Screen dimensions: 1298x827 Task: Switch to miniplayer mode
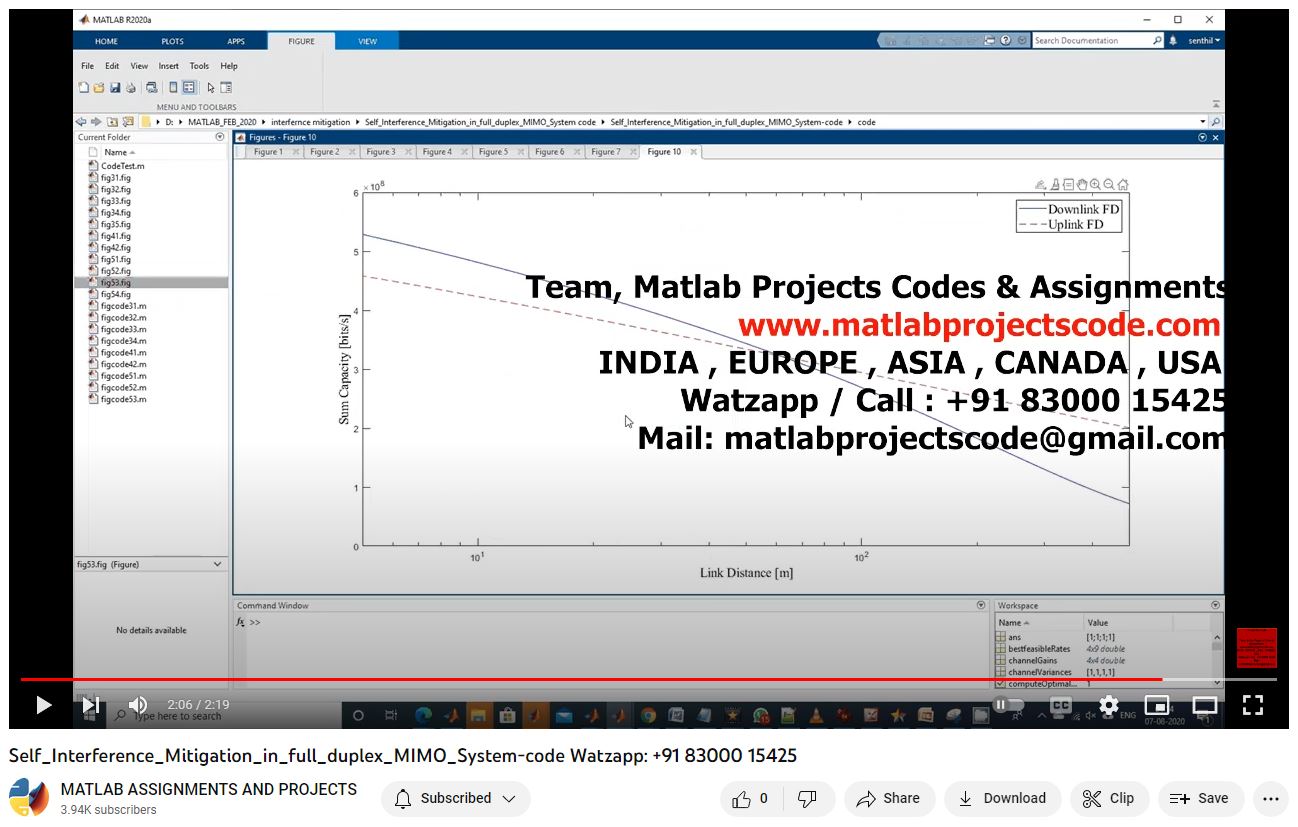pos(1156,705)
